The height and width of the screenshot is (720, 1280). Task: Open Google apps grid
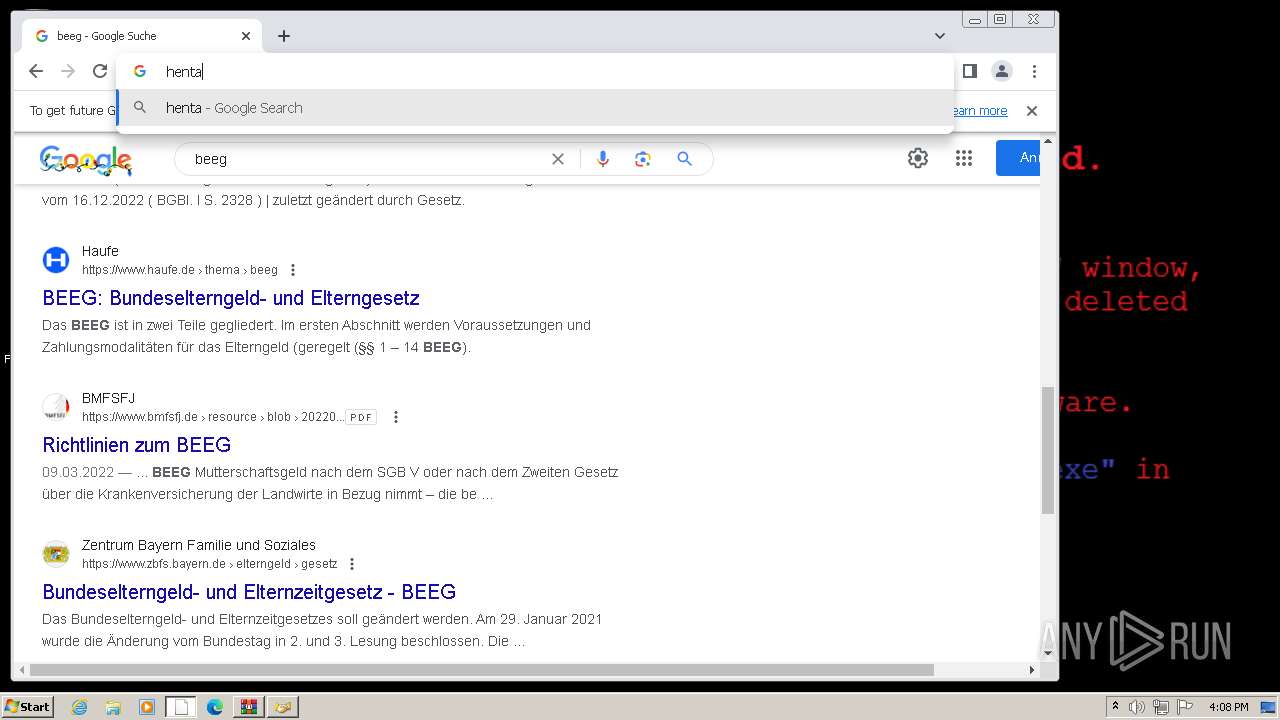(x=964, y=158)
